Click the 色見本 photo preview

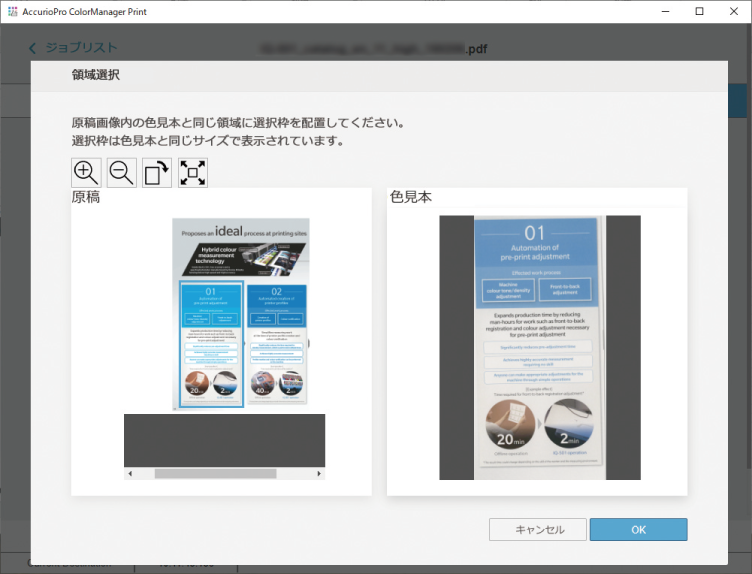tap(539, 347)
